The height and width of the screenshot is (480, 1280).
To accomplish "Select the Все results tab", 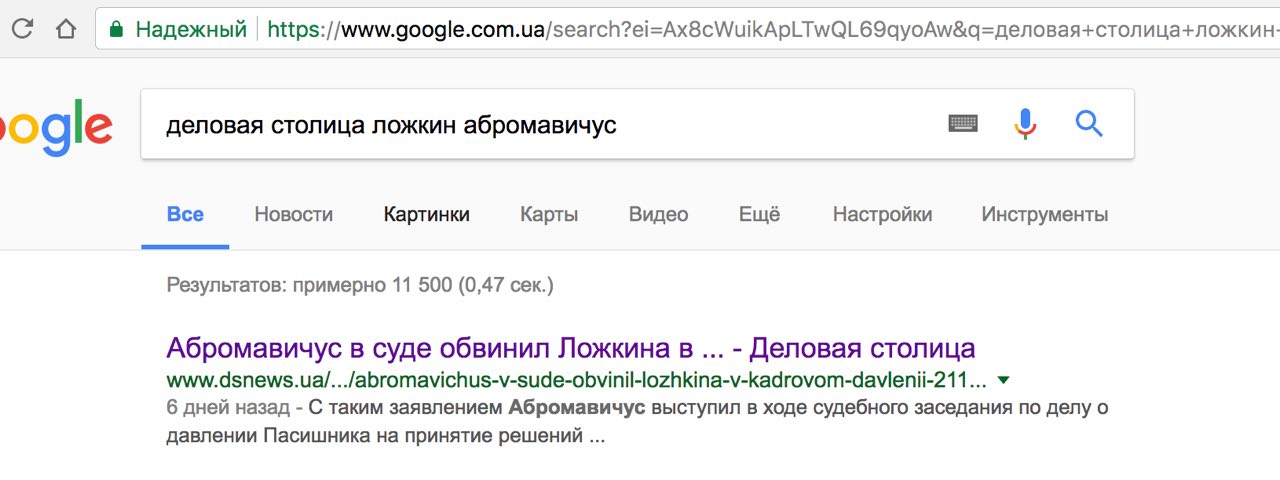I will [x=185, y=214].
